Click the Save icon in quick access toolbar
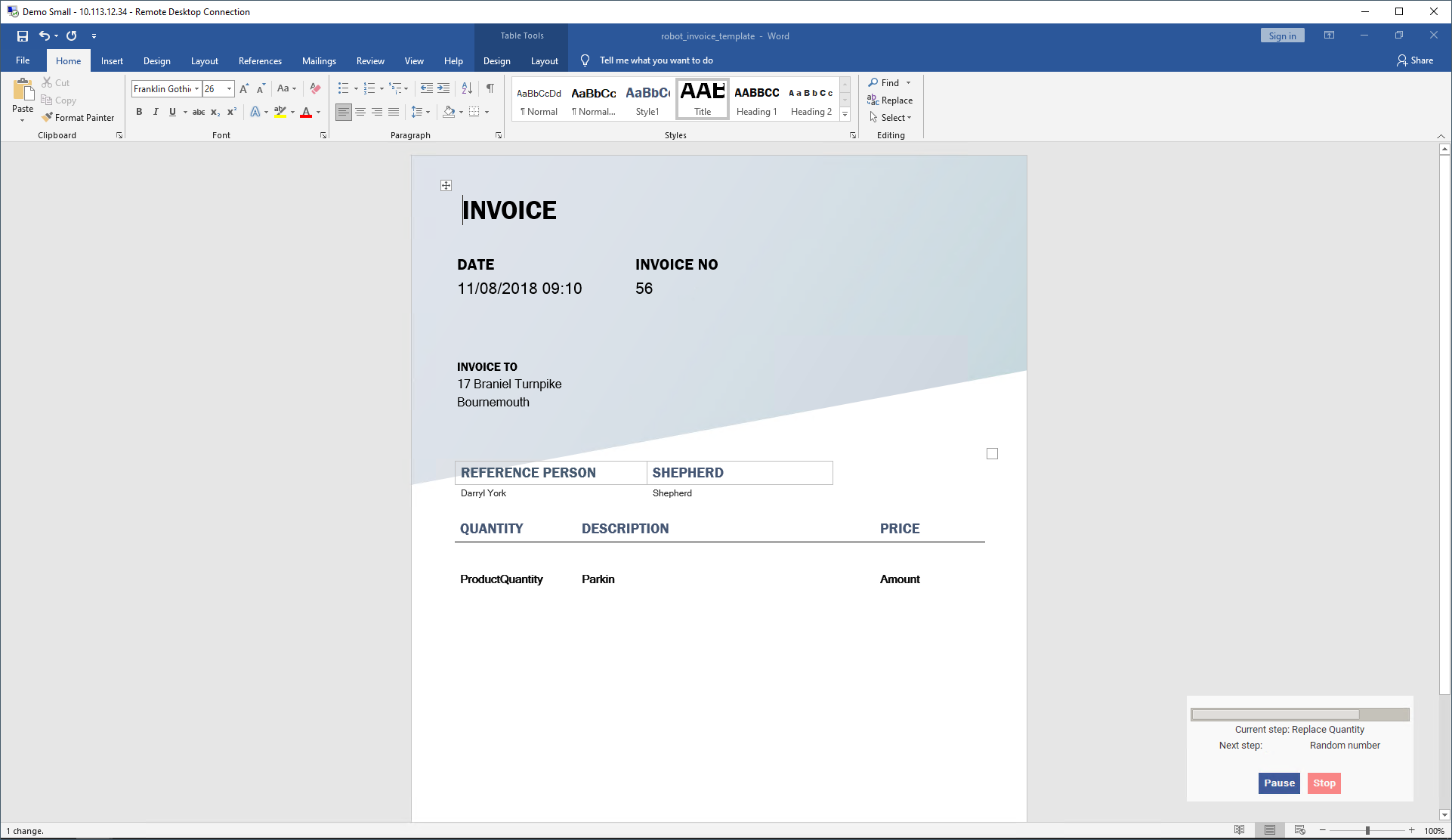 tap(23, 36)
